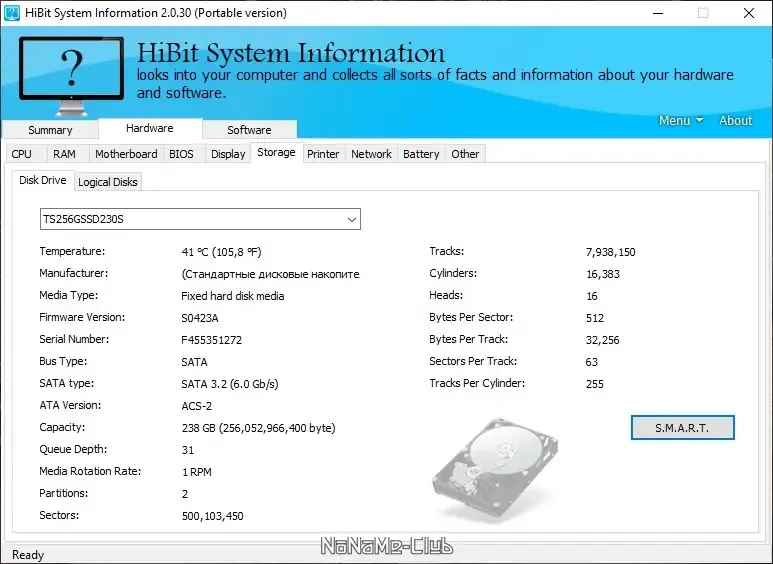Click the Partitions value 2
This screenshot has height=564, width=773.
(185, 494)
